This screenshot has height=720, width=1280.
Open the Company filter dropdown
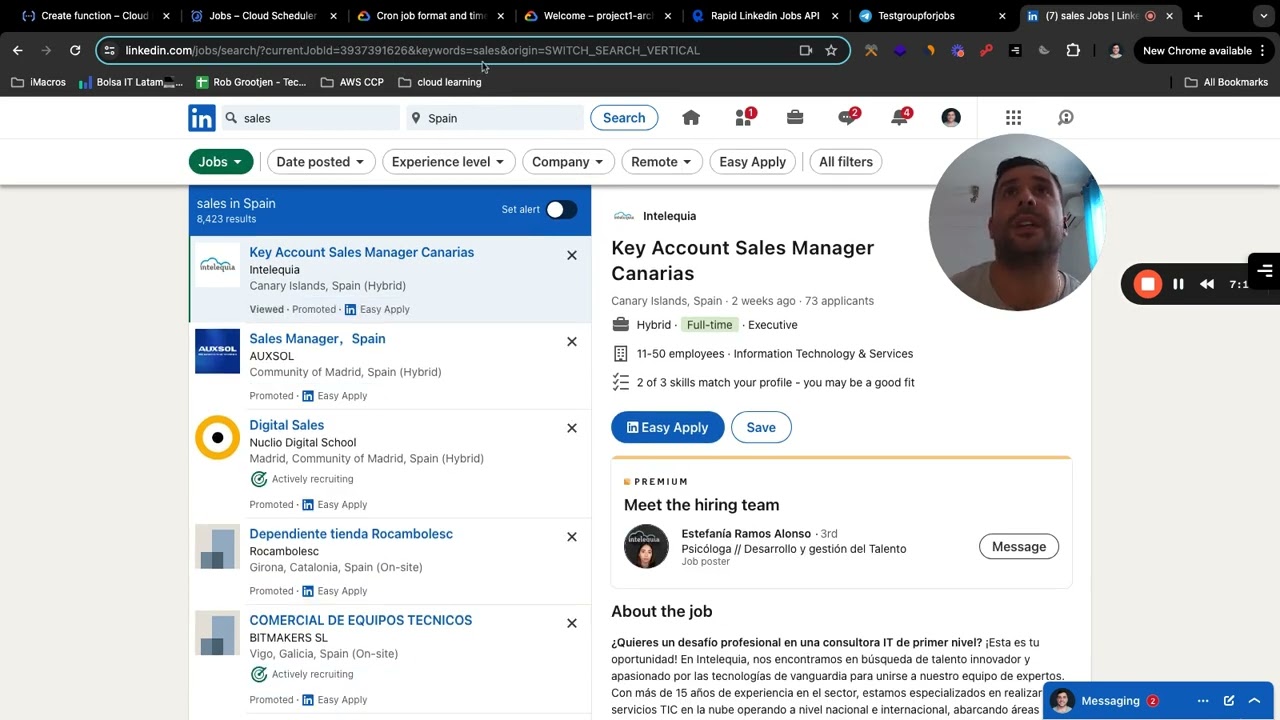point(567,162)
